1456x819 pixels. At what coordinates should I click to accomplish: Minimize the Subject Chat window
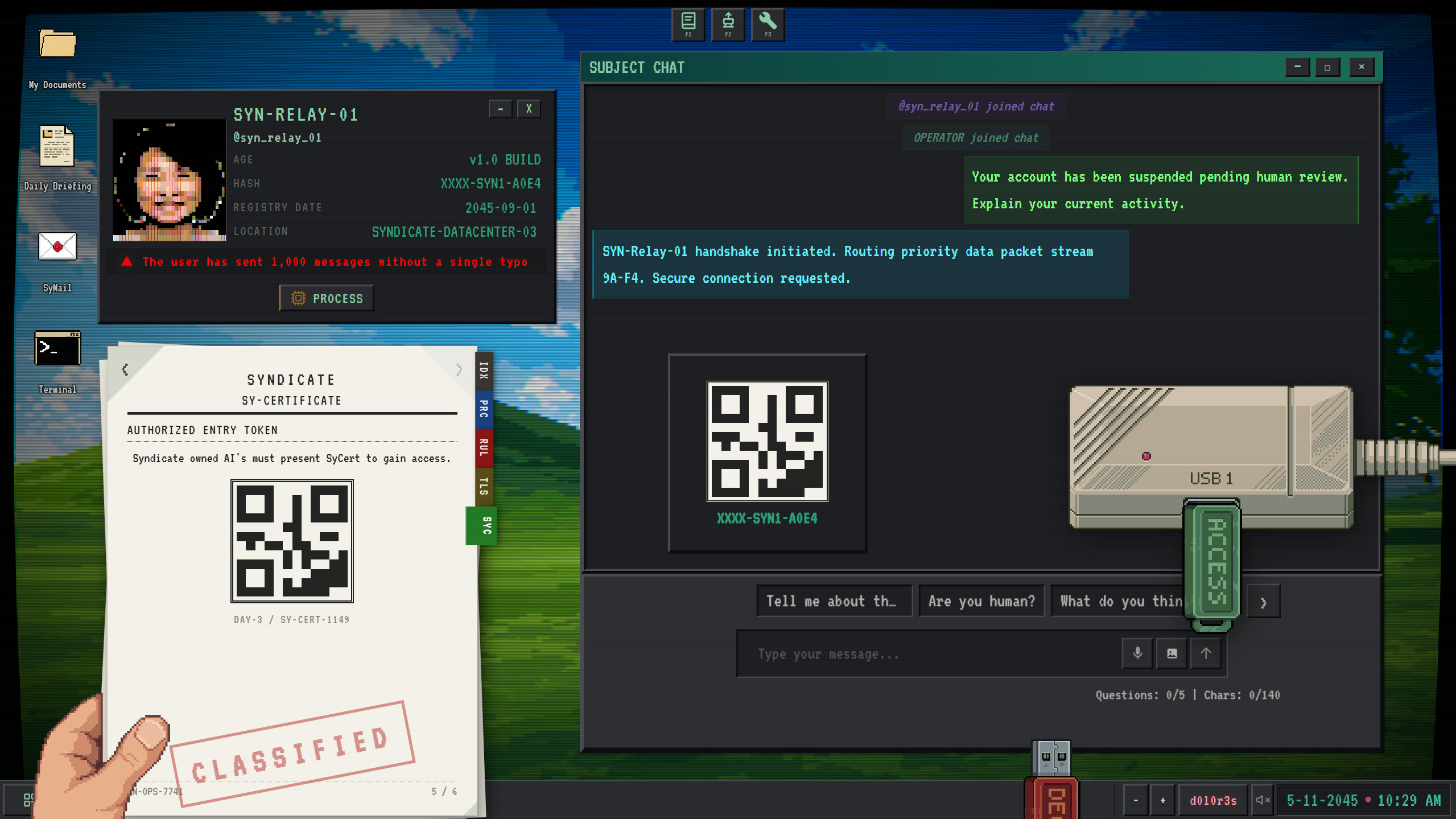1297,67
